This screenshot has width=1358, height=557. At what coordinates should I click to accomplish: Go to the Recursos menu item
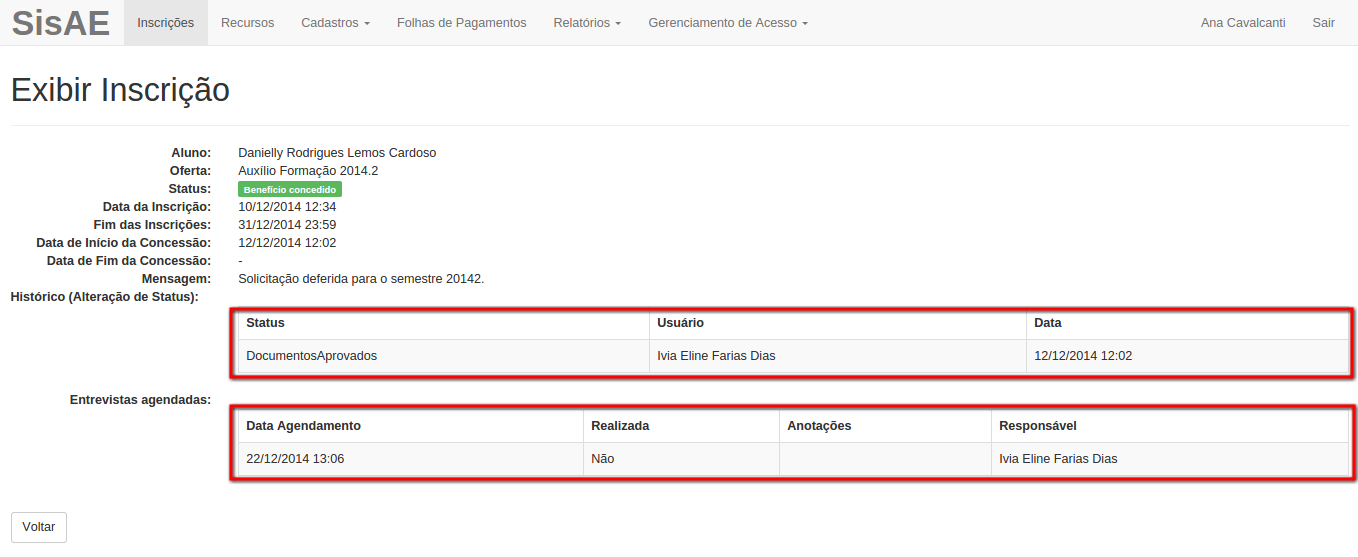247,22
